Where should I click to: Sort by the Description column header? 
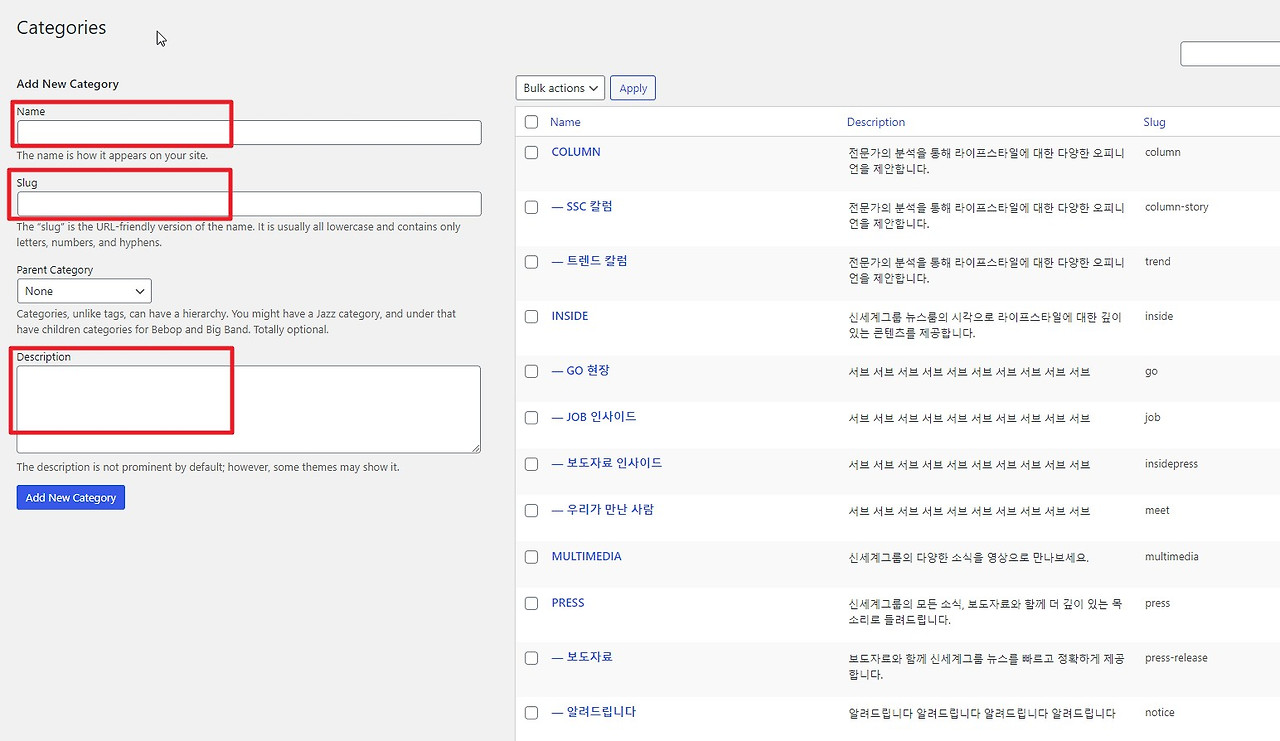876,122
